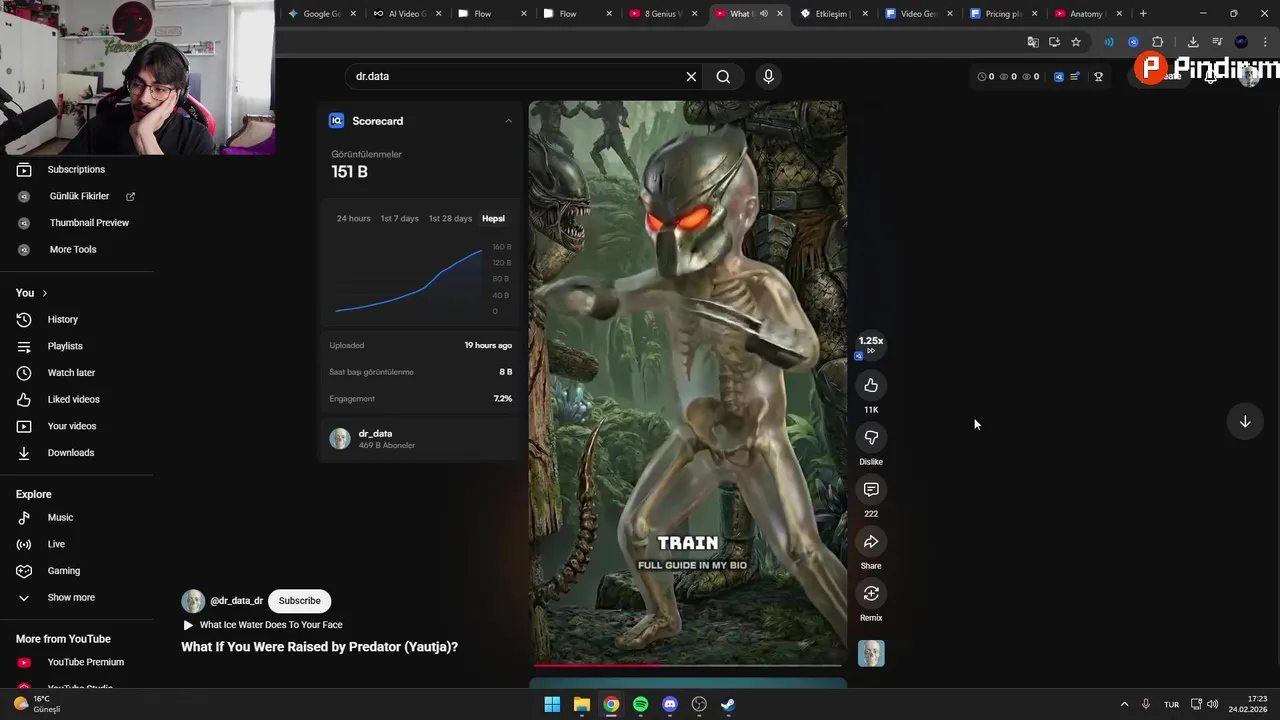
Task: Show hidden system tray icons
Action: point(1124,704)
